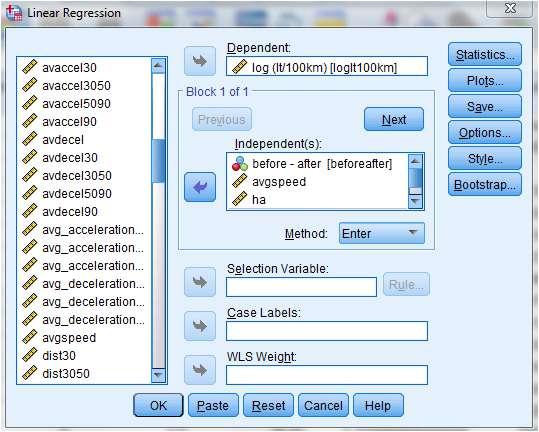Viewport: 539px width, 432px height.
Task: Open Options dialog
Action: (485, 133)
